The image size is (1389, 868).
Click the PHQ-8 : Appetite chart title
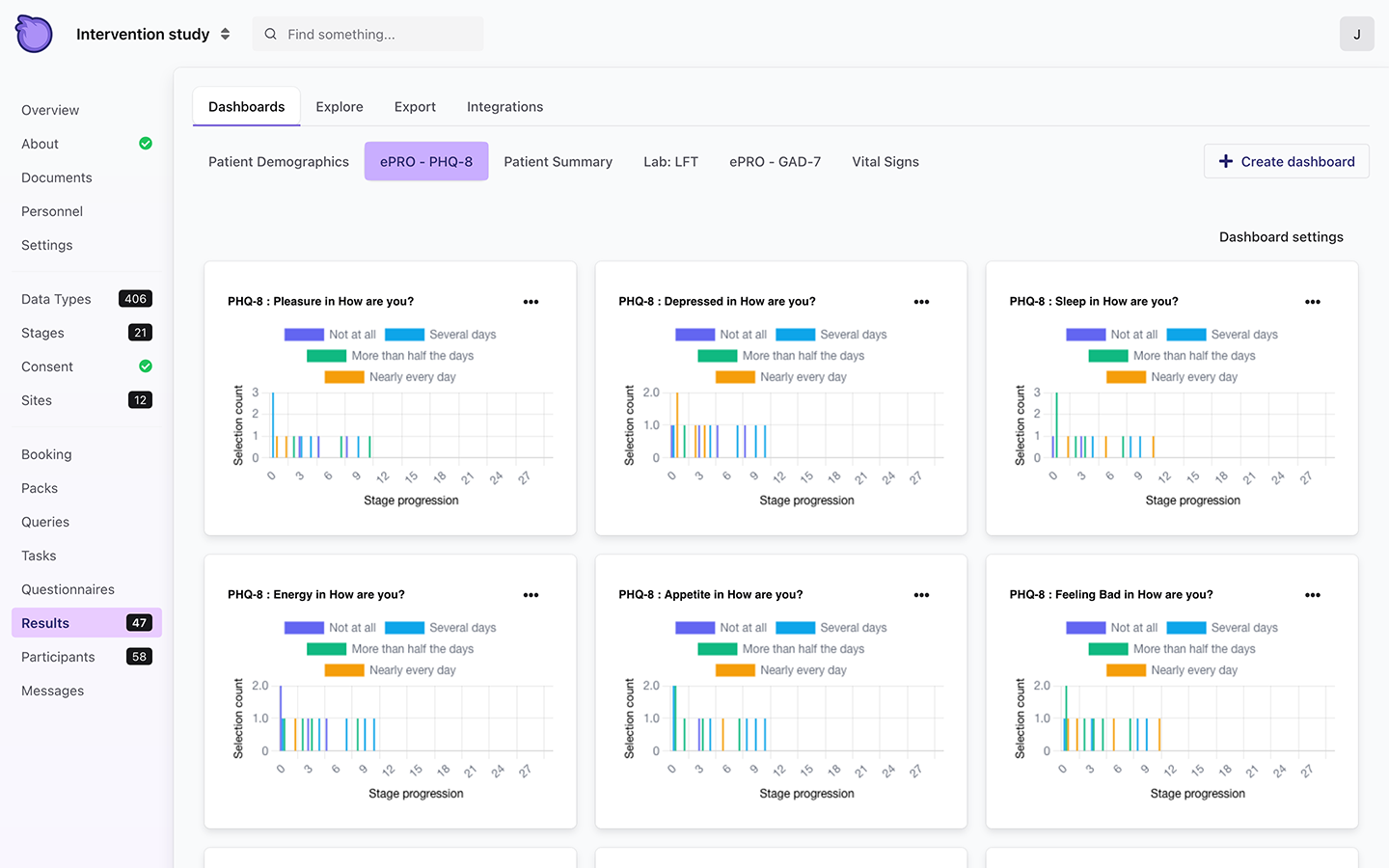pyautogui.click(x=710, y=595)
